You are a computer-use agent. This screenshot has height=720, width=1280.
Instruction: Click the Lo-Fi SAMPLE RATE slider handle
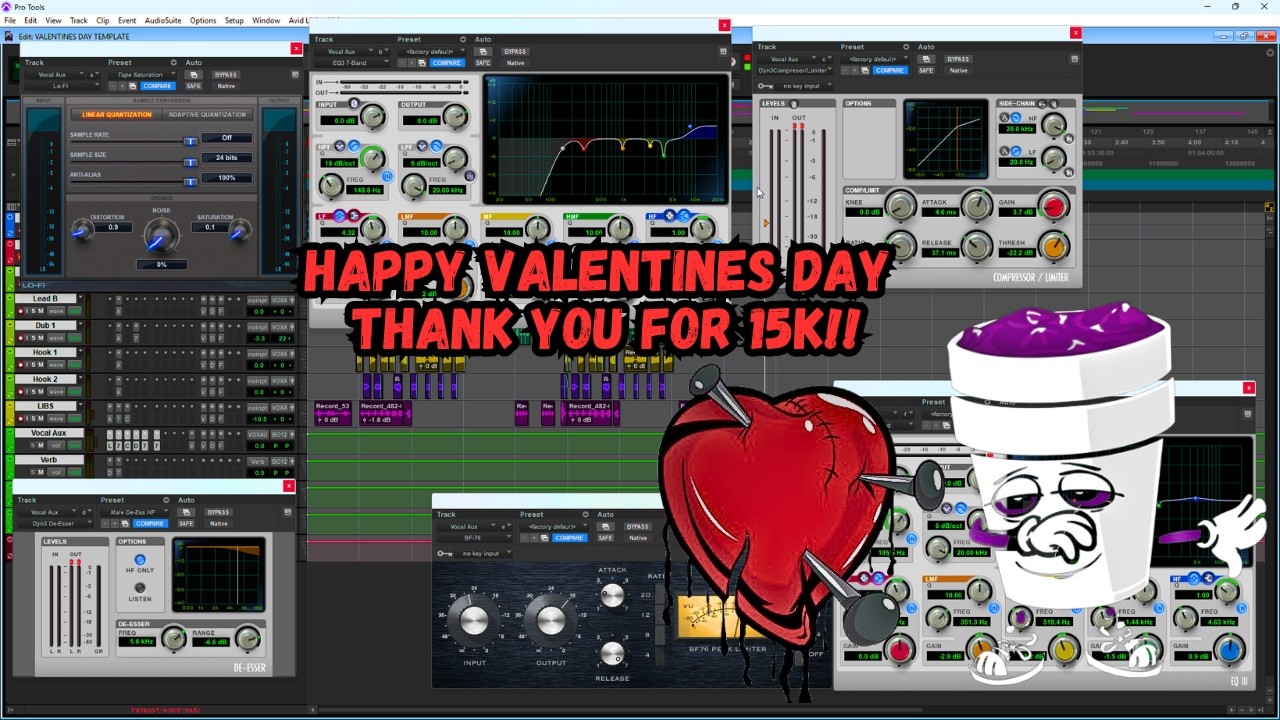pyautogui.click(x=190, y=141)
